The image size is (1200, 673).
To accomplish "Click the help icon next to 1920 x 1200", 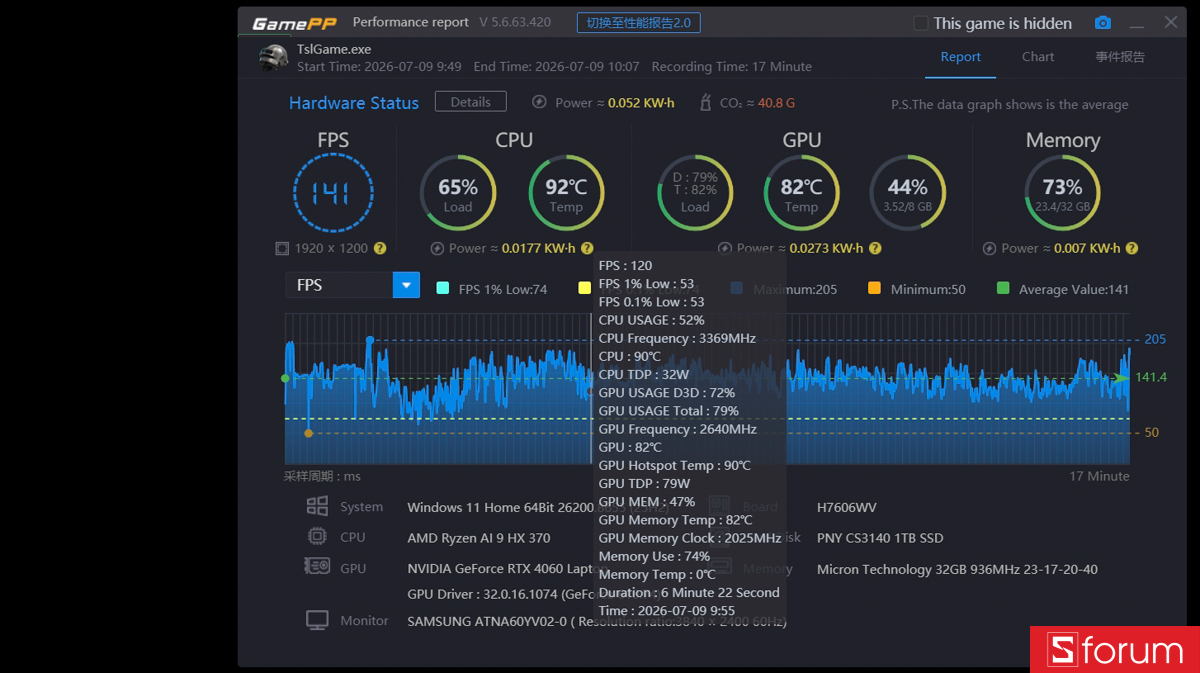I will click(x=380, y=248).
